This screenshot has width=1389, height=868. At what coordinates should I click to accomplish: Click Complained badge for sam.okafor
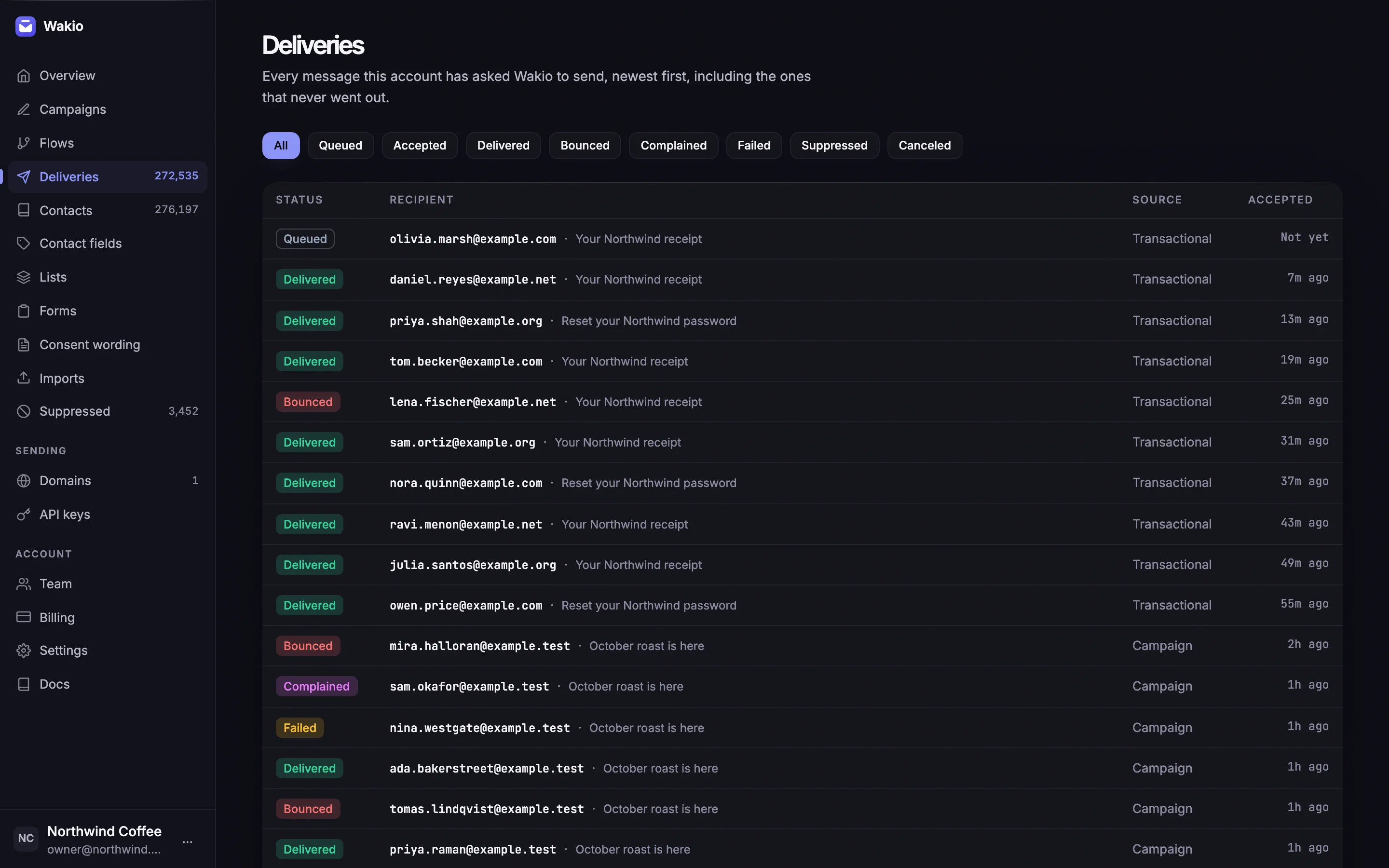coord(316,687)
